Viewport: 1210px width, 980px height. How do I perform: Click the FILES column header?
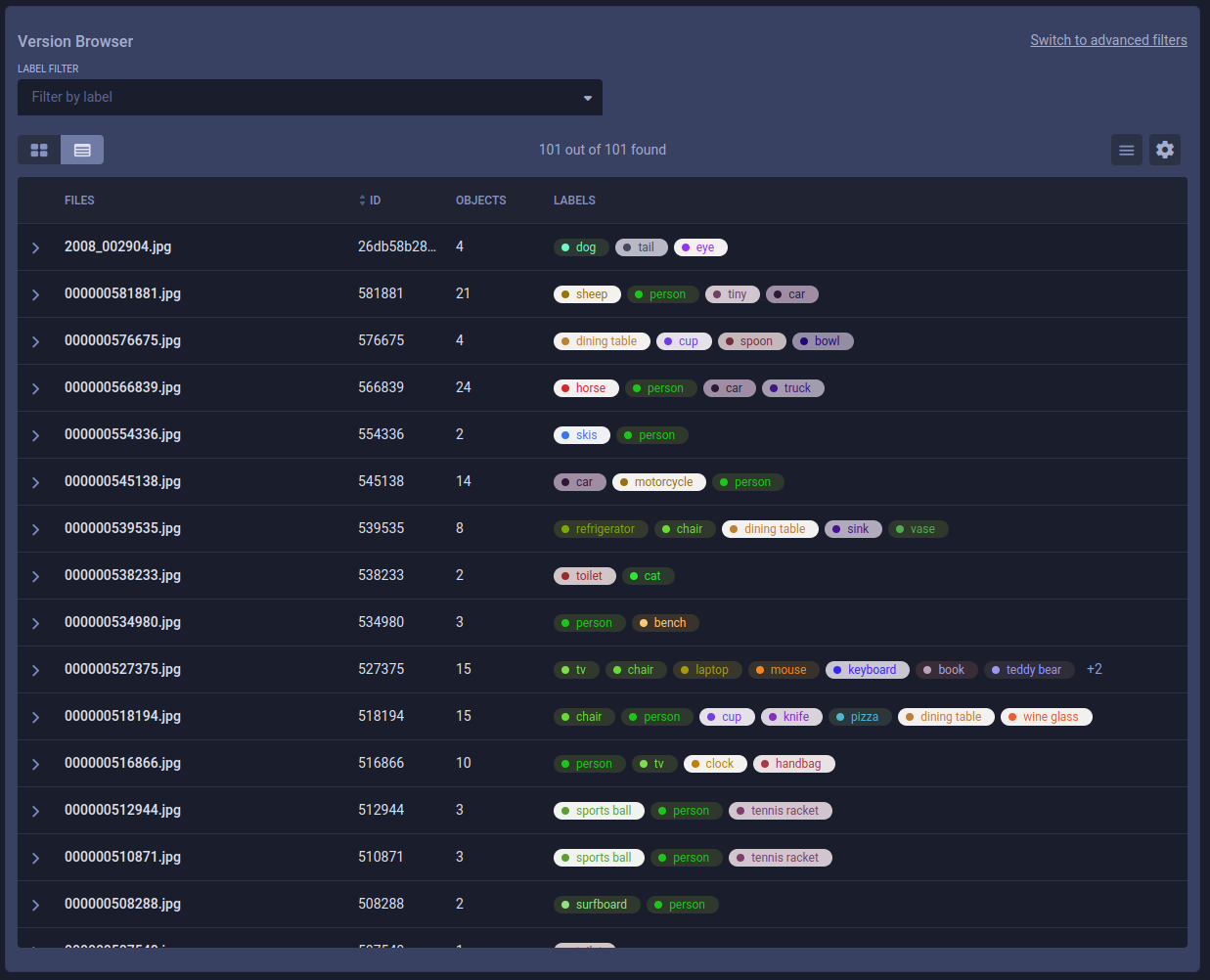click(x=79, y=200)
